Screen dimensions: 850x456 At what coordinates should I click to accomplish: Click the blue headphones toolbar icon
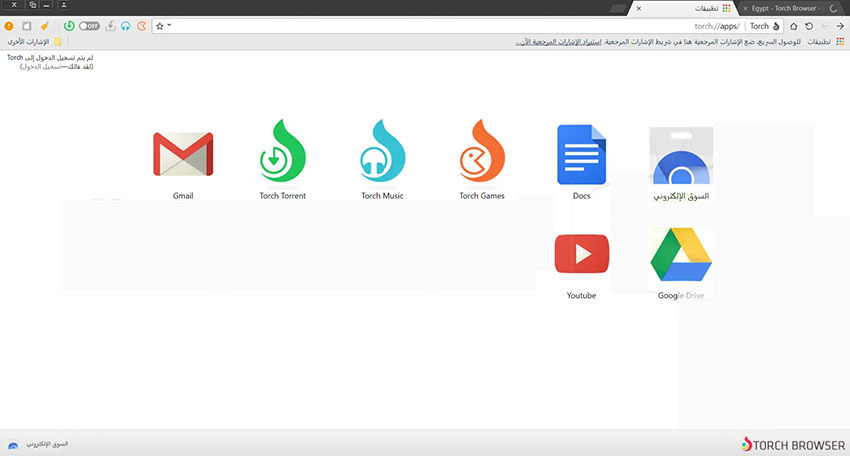[126, 25]
